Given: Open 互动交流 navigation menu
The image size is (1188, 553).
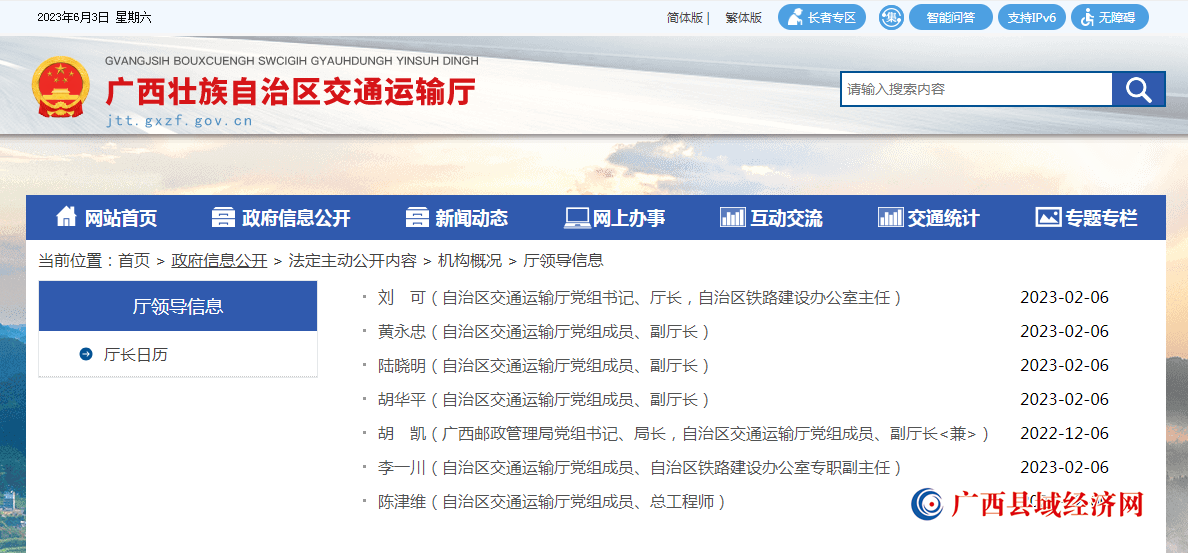Looking at the screenshot, I should [771, 218].
